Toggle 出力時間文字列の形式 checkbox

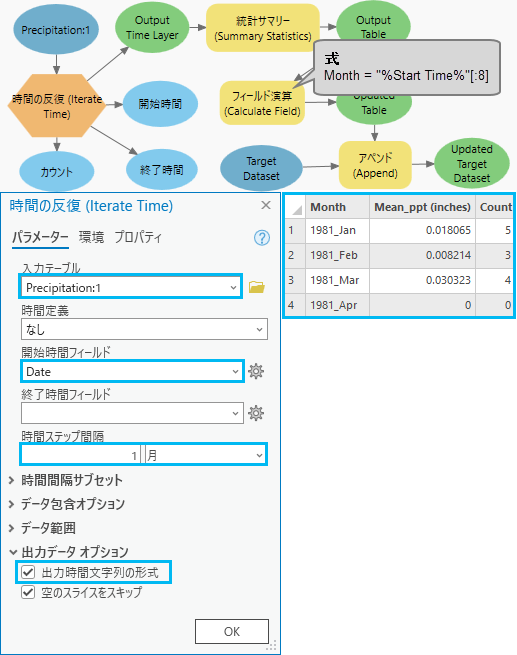(28, 572)
